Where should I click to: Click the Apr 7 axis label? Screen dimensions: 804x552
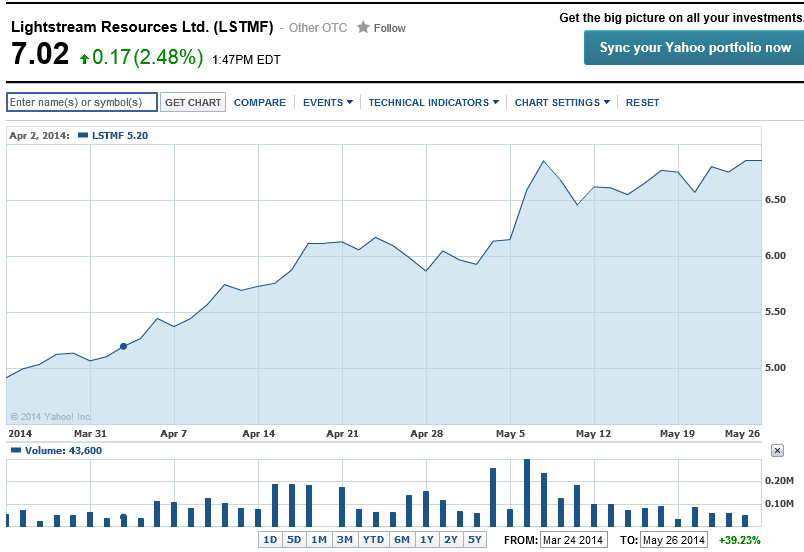[173, 434]
